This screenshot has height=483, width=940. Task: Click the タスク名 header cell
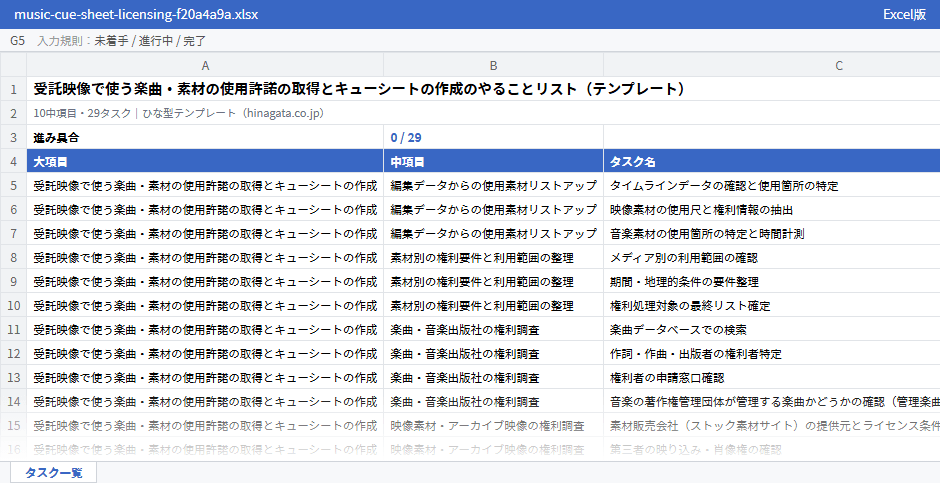click(x=772, y=161)
